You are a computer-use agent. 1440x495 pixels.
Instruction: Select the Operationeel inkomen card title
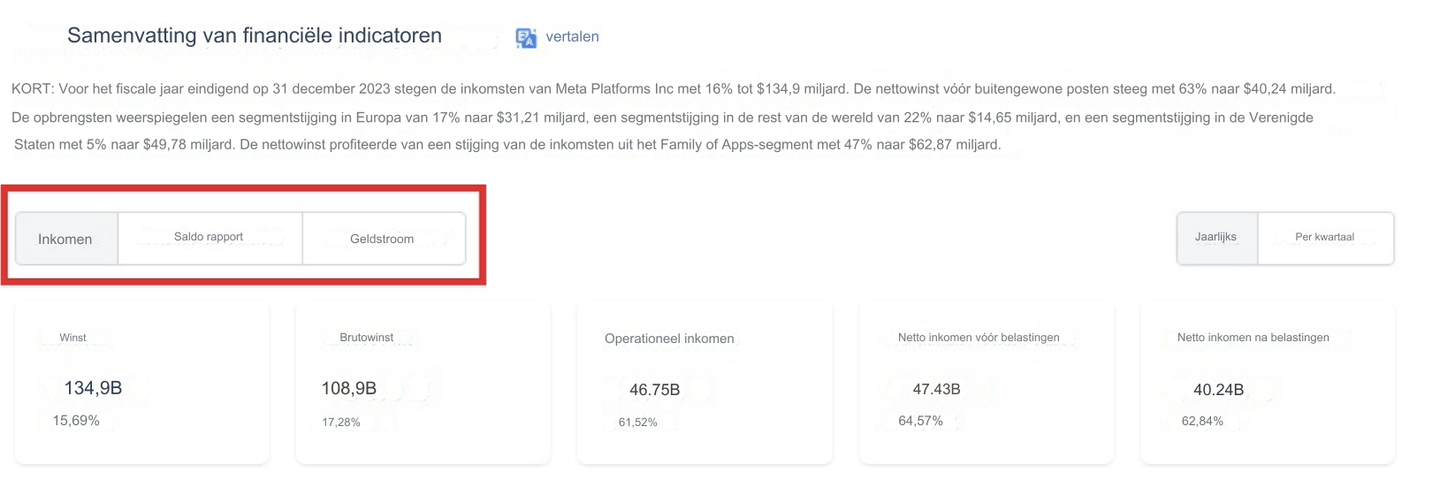click(x=669, y=339)
